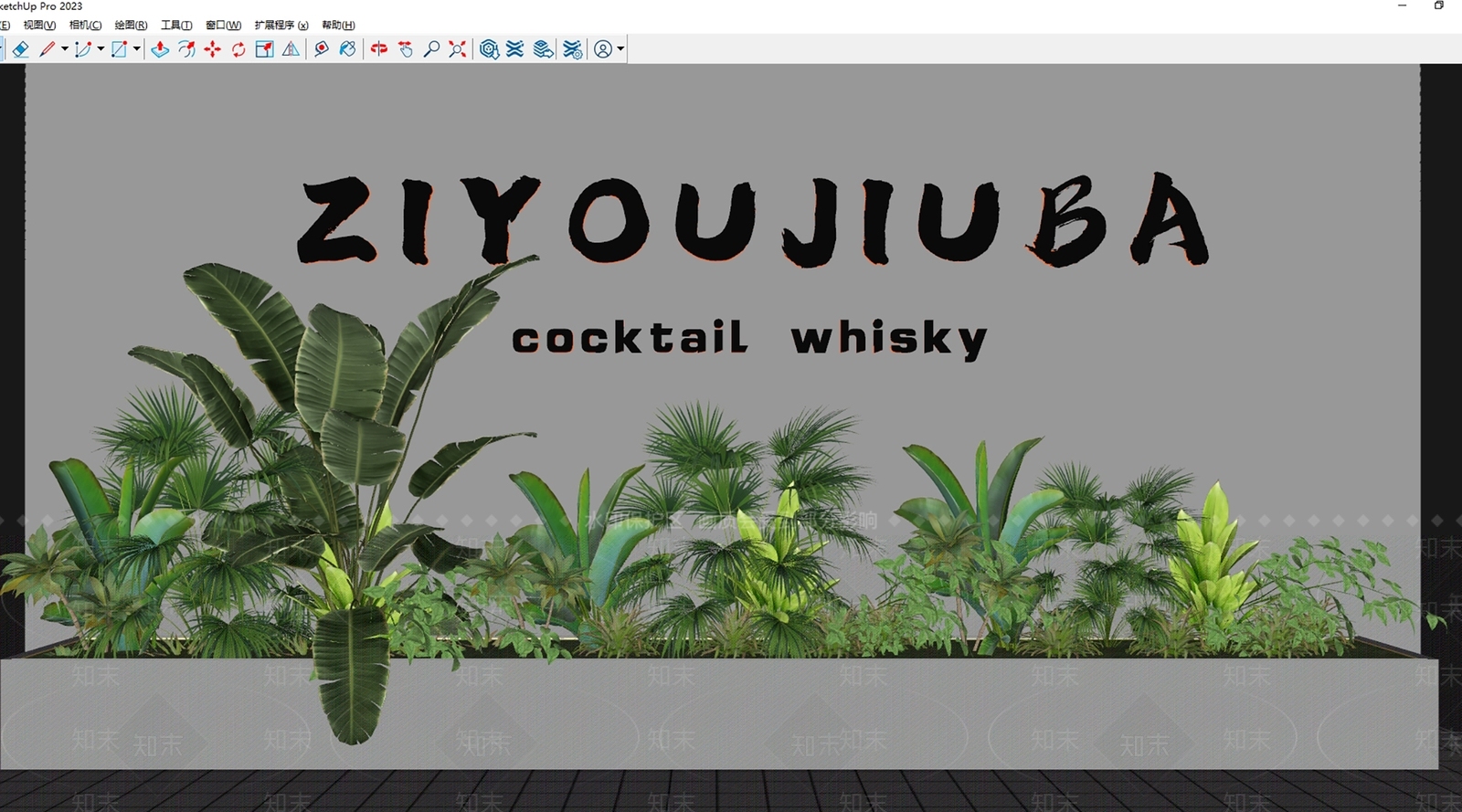Click the Send to LayOut icon
1462x812 pixels.
[544, 49]
